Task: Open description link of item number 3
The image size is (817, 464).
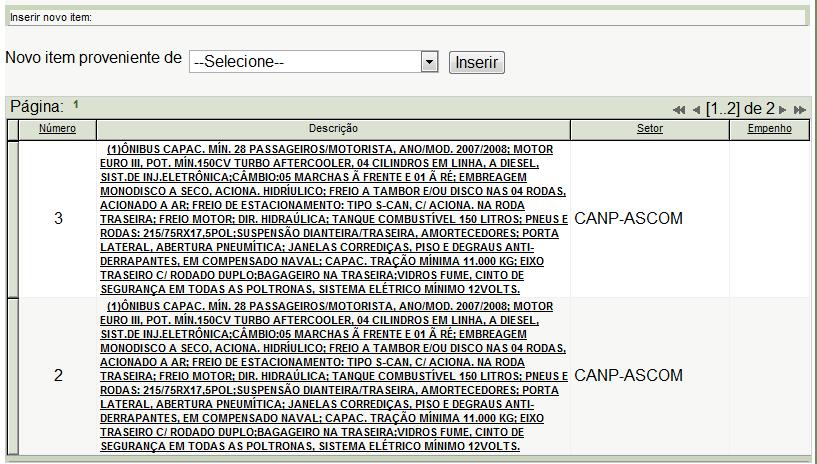Action: click(x=333, y=219)
